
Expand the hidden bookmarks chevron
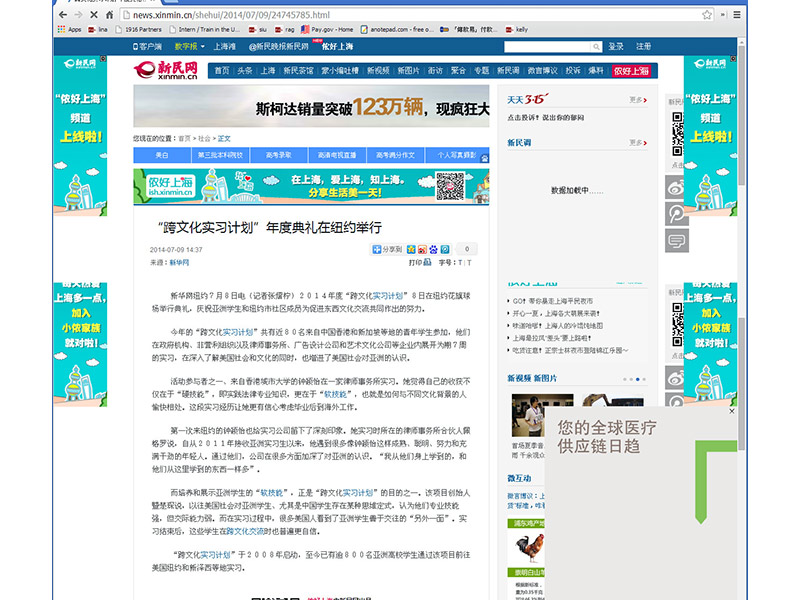(723, 15)
